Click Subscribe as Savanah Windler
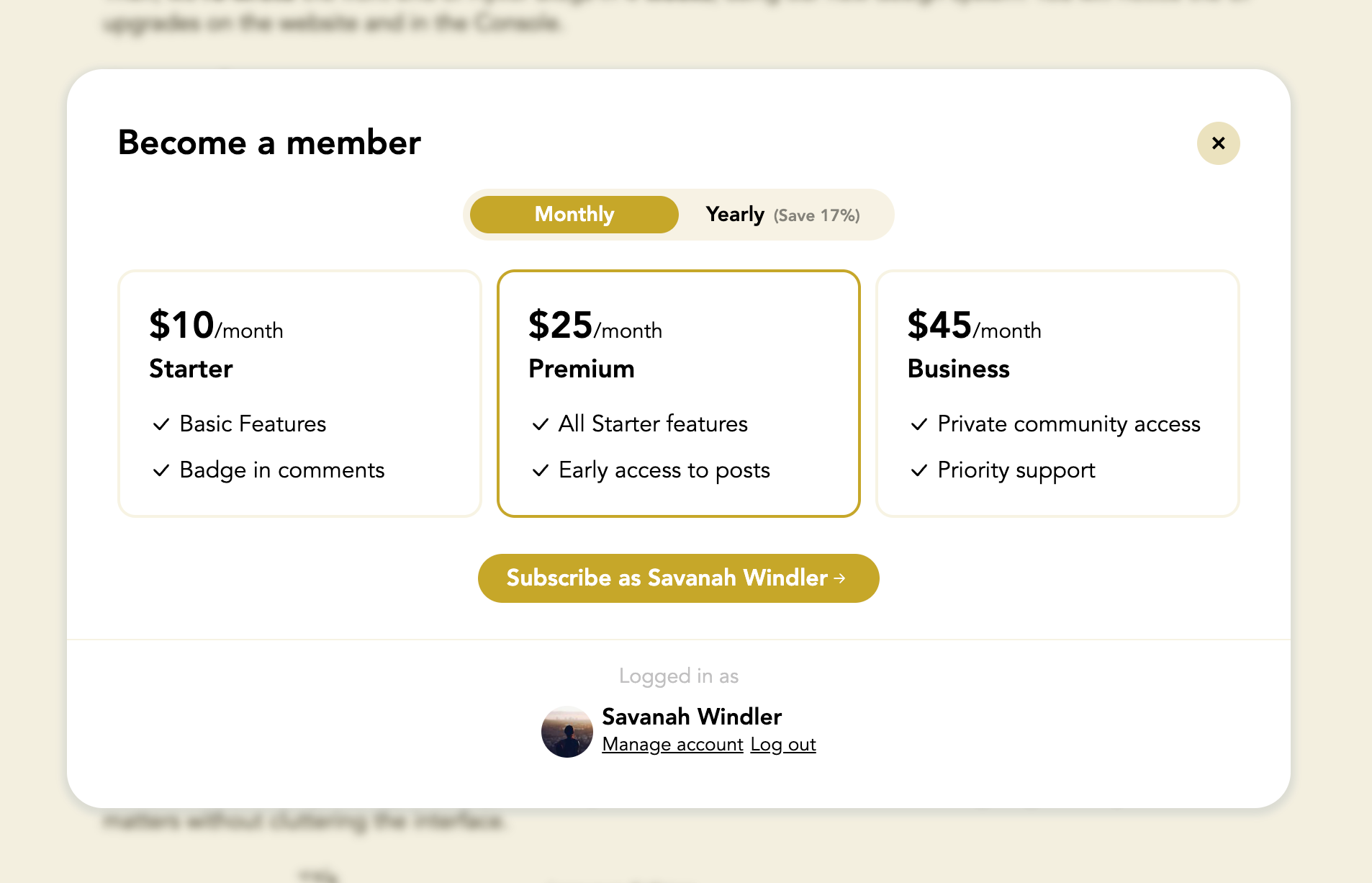This screenshot has height=883, width=1372. coord(679,578)
